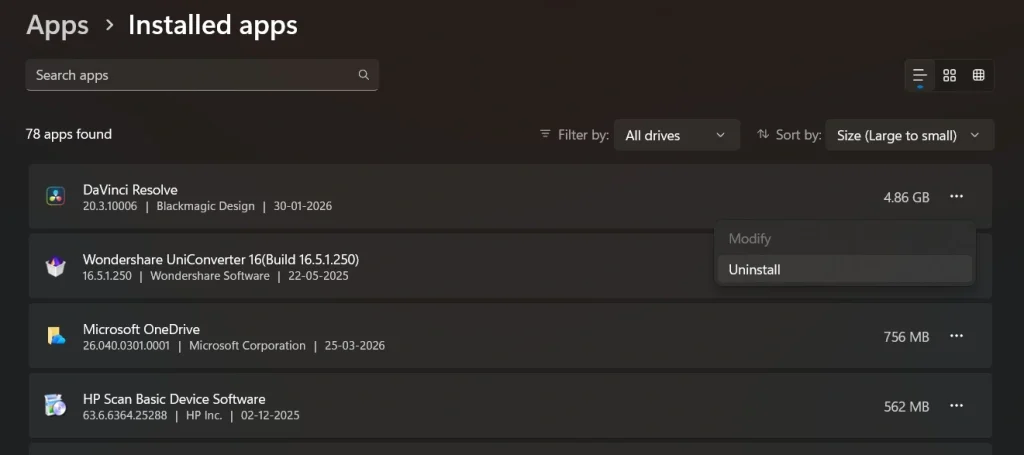
Task: Click into the Search apps field
Action: [x=202, y=75]
